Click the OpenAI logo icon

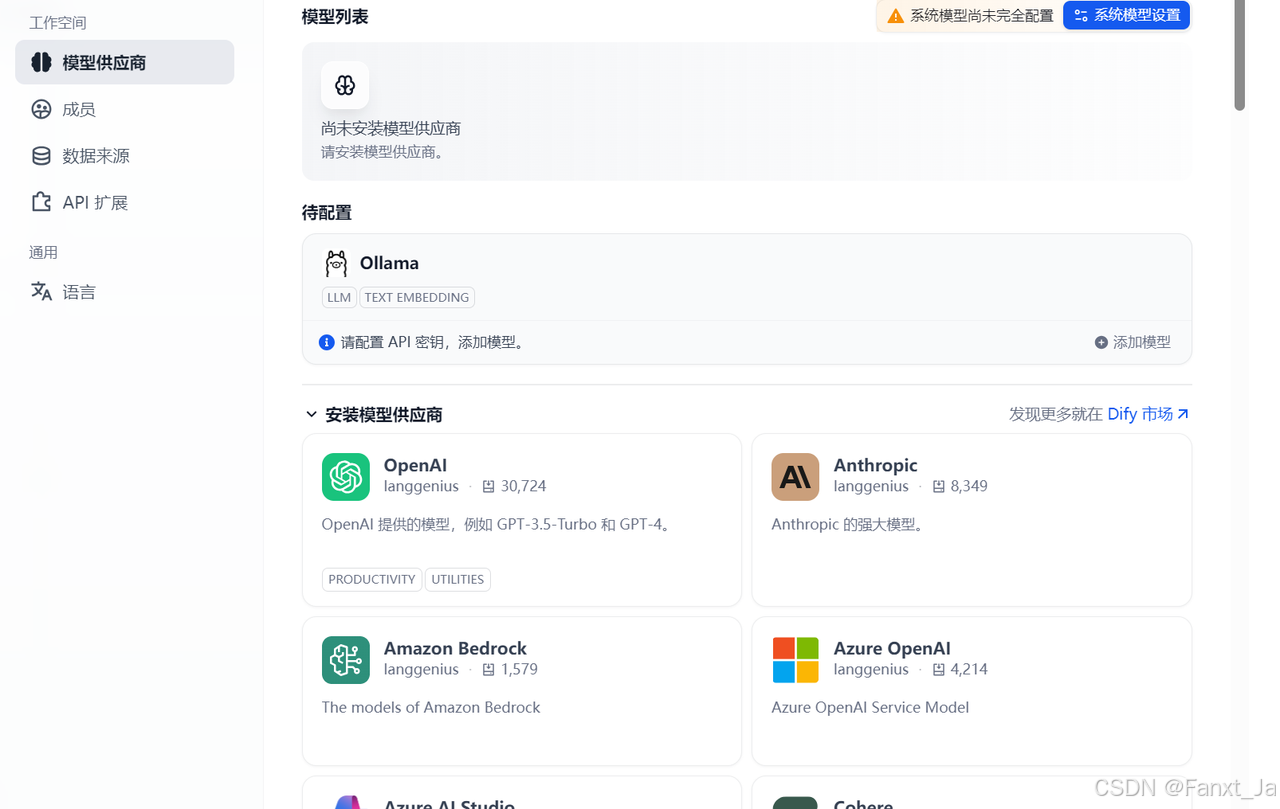346,477
